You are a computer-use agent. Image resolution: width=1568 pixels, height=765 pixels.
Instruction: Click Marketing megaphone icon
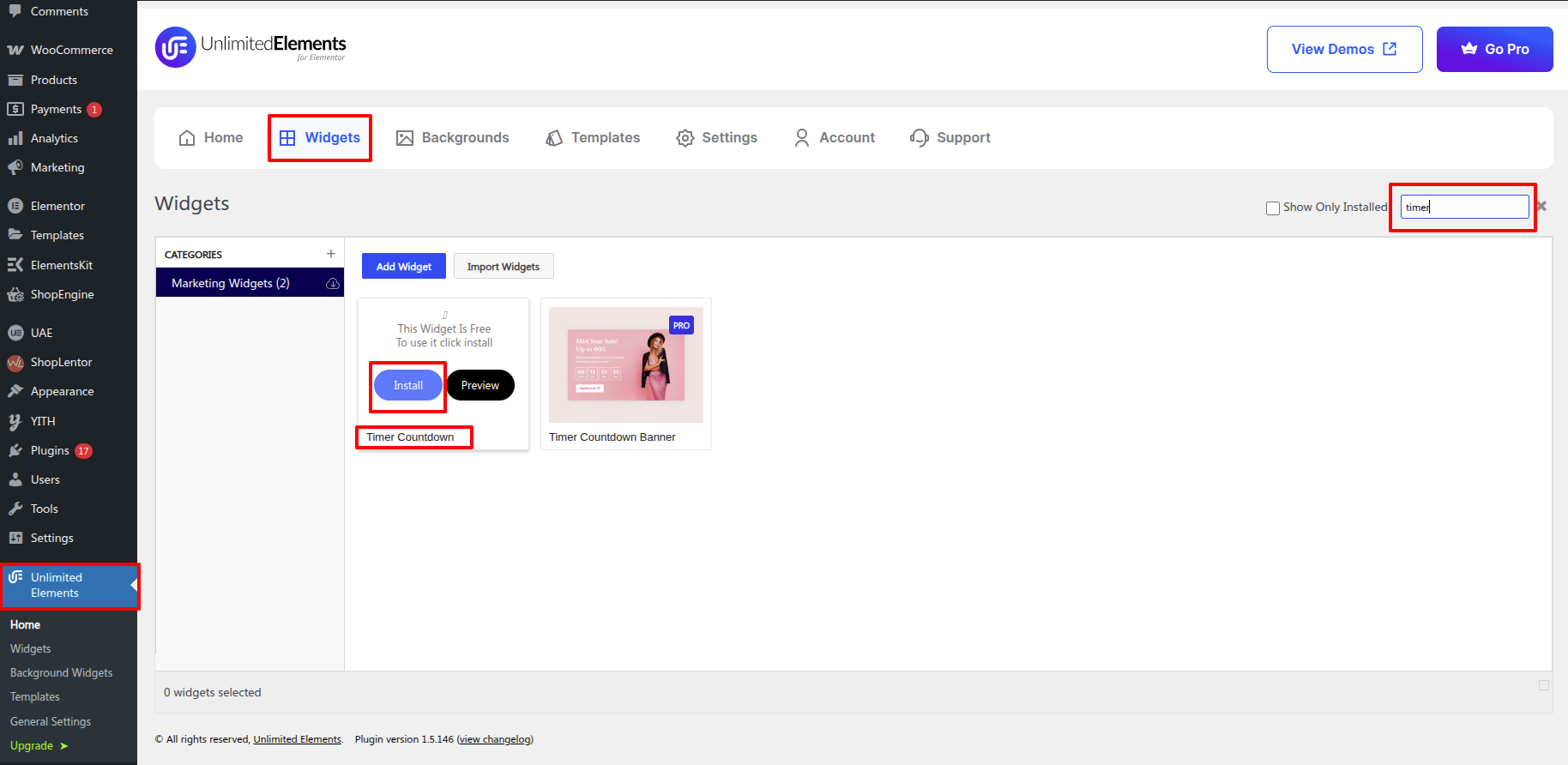click(15, 167)
